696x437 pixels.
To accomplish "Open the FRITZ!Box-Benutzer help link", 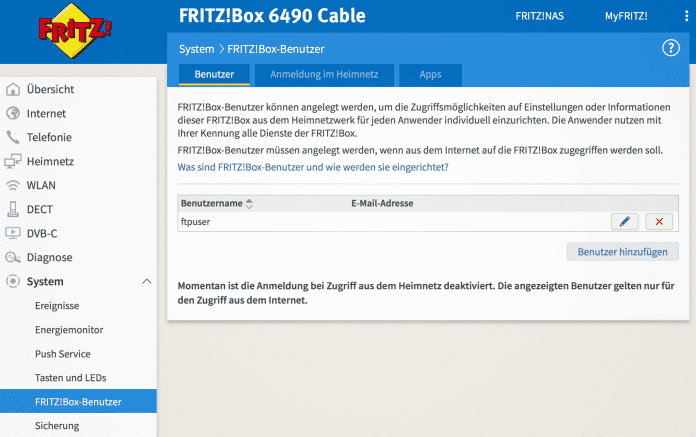I will point(313,167).
